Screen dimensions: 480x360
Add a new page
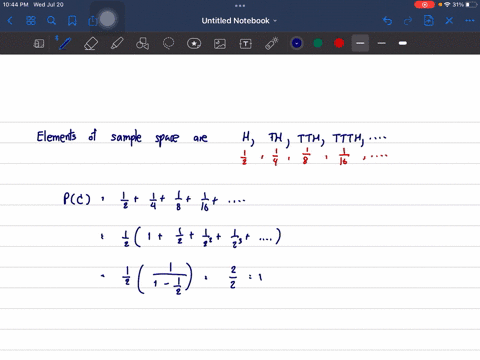pos(428,21)
